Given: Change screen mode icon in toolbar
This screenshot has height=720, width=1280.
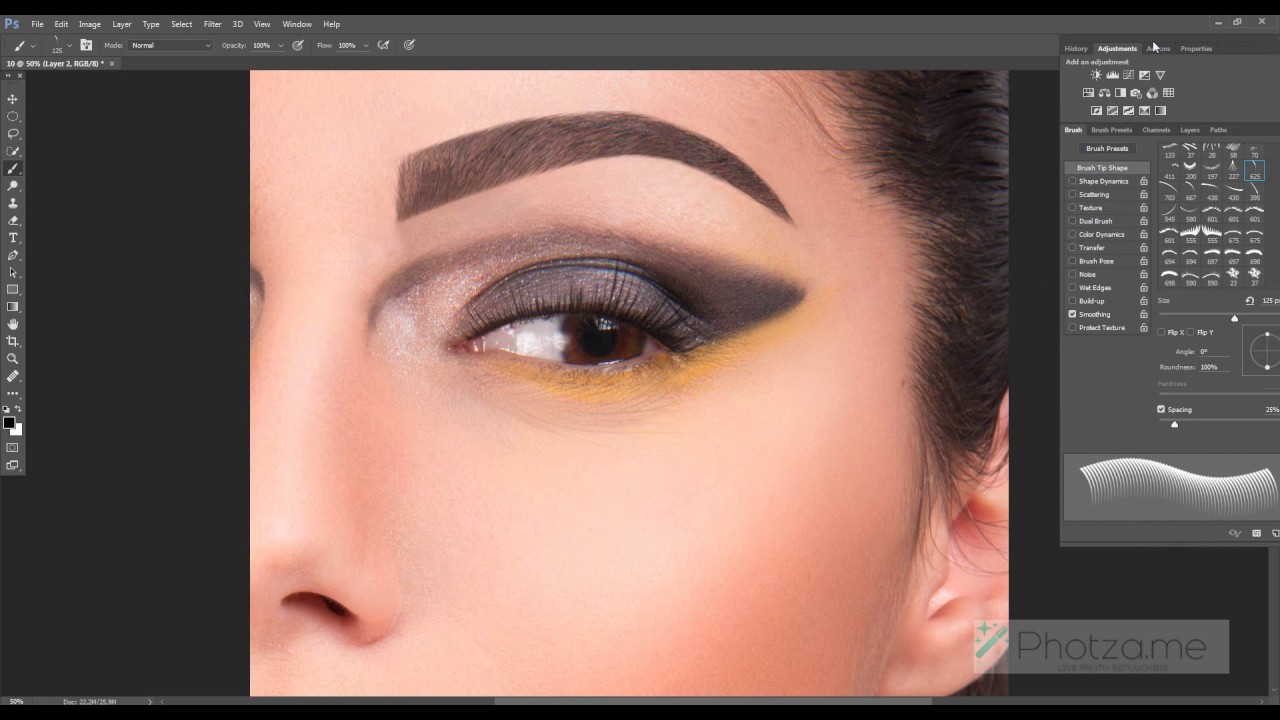Looking at the screenshot, I should pyautogui.click(x=13, y=465).
